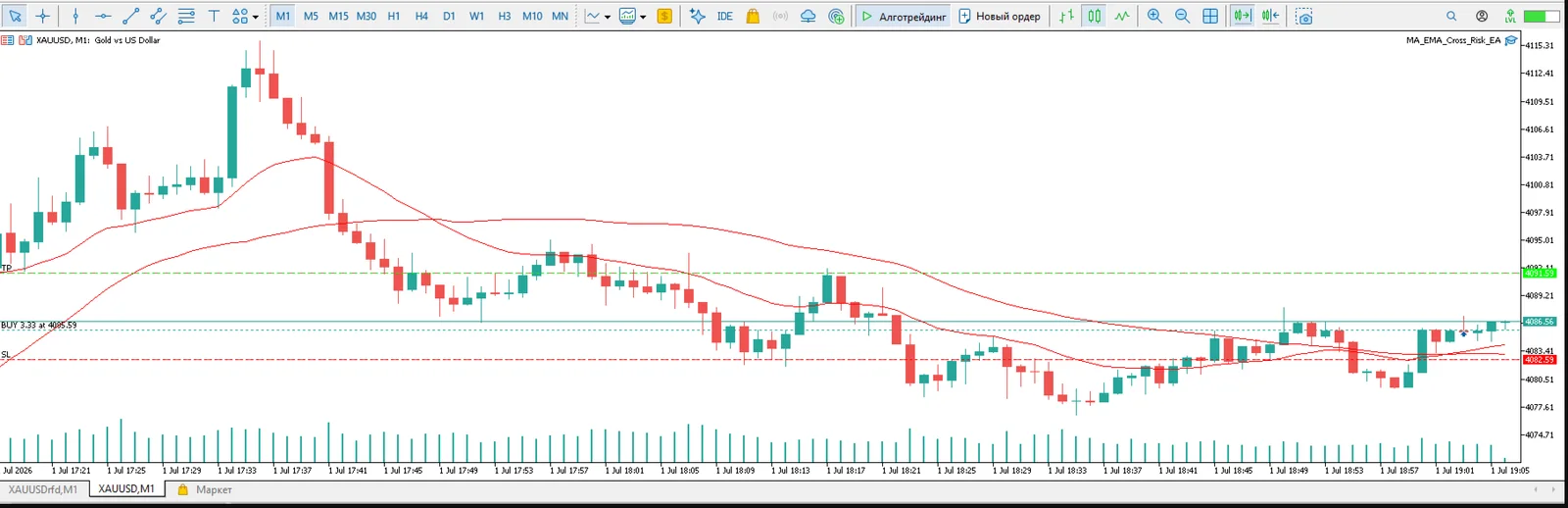Select the red SL level line label
The image size is (1568, 508).
(6, 354)
